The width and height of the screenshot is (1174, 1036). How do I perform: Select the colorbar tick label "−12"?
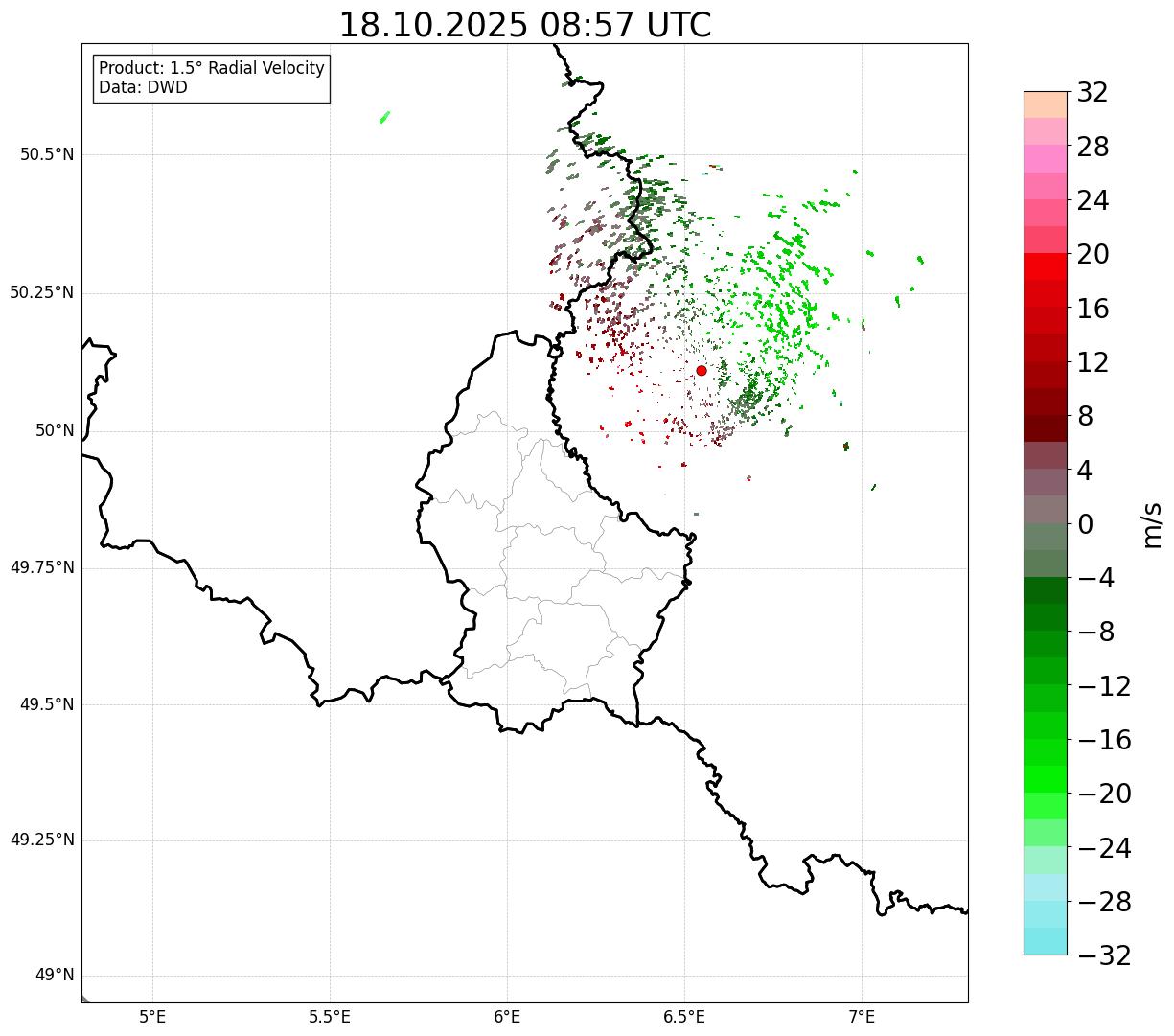tap(1104, 686)
